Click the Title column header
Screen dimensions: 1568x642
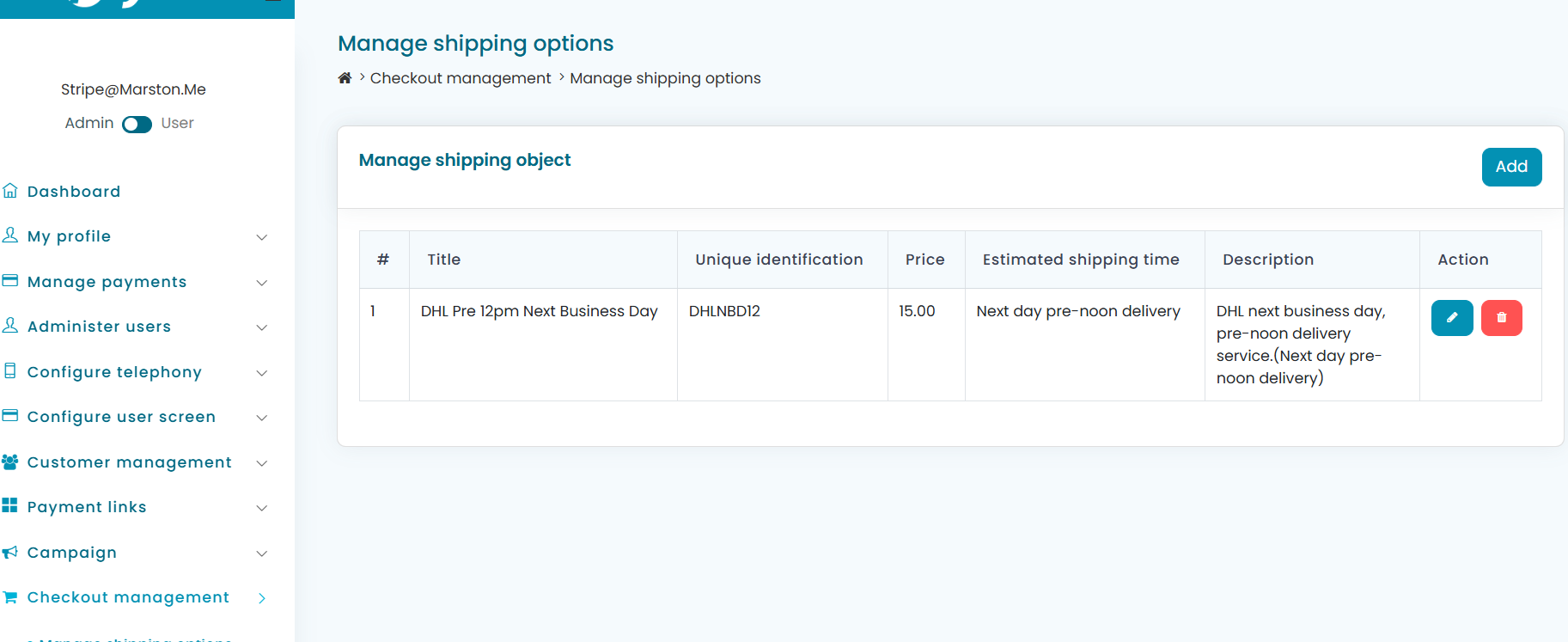pyautogui.click(x=444, y=260)
